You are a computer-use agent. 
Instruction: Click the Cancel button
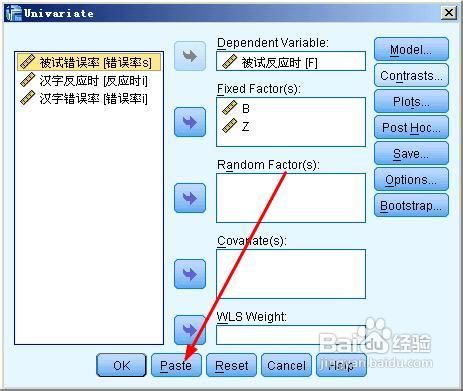tap(286, 365)
